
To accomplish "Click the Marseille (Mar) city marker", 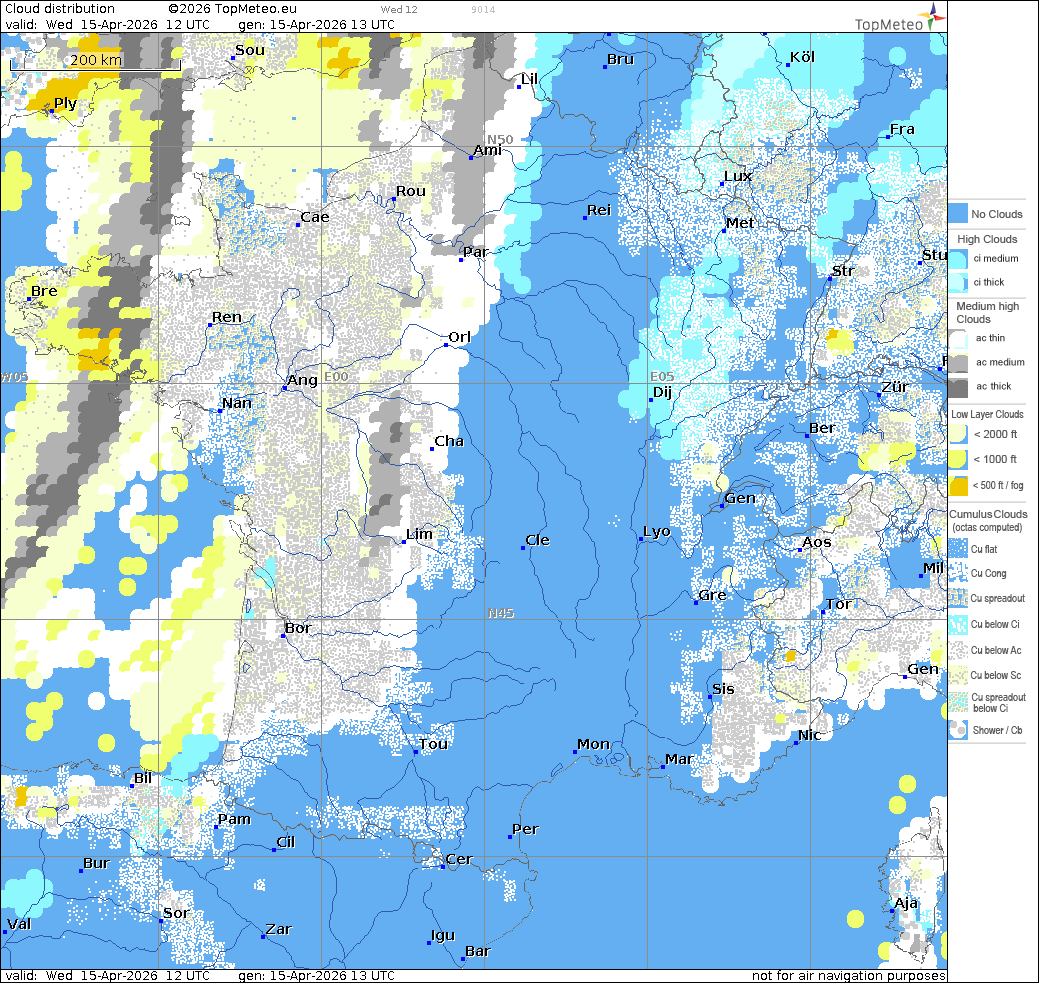I will coord(664,767).
